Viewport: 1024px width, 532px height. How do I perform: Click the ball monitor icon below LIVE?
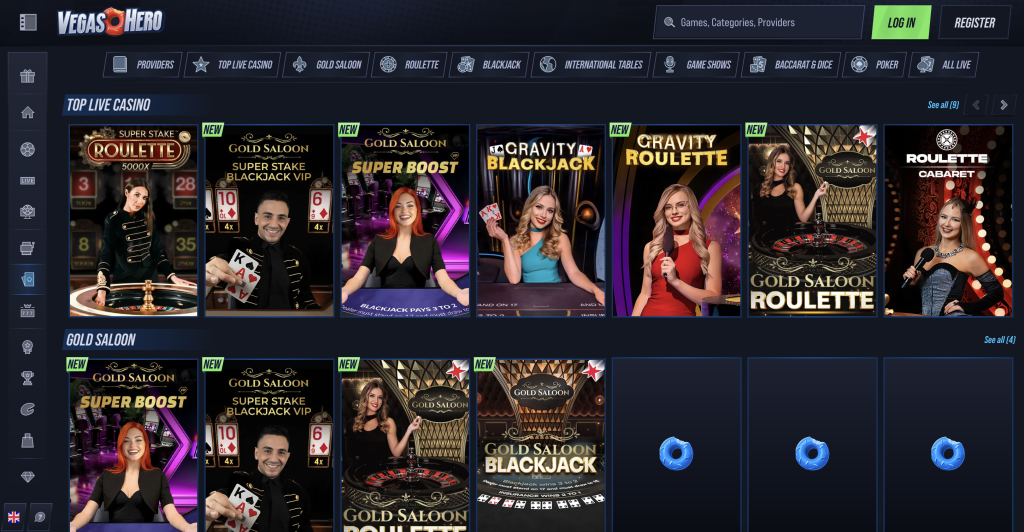coord(27,212)
